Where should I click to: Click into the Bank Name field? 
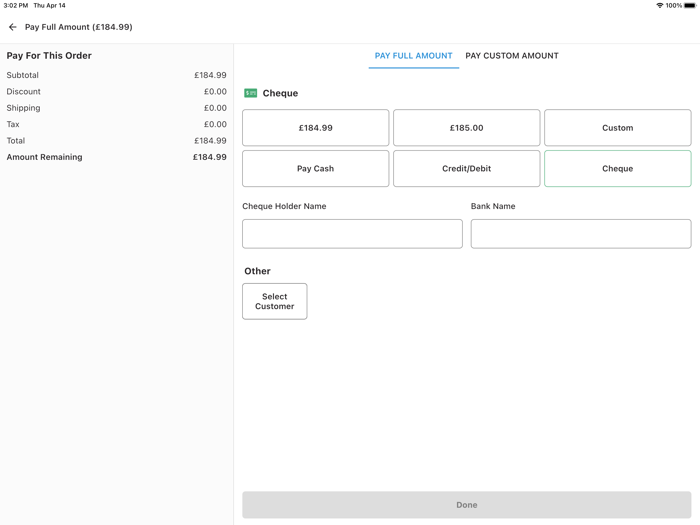pos(580,234)
